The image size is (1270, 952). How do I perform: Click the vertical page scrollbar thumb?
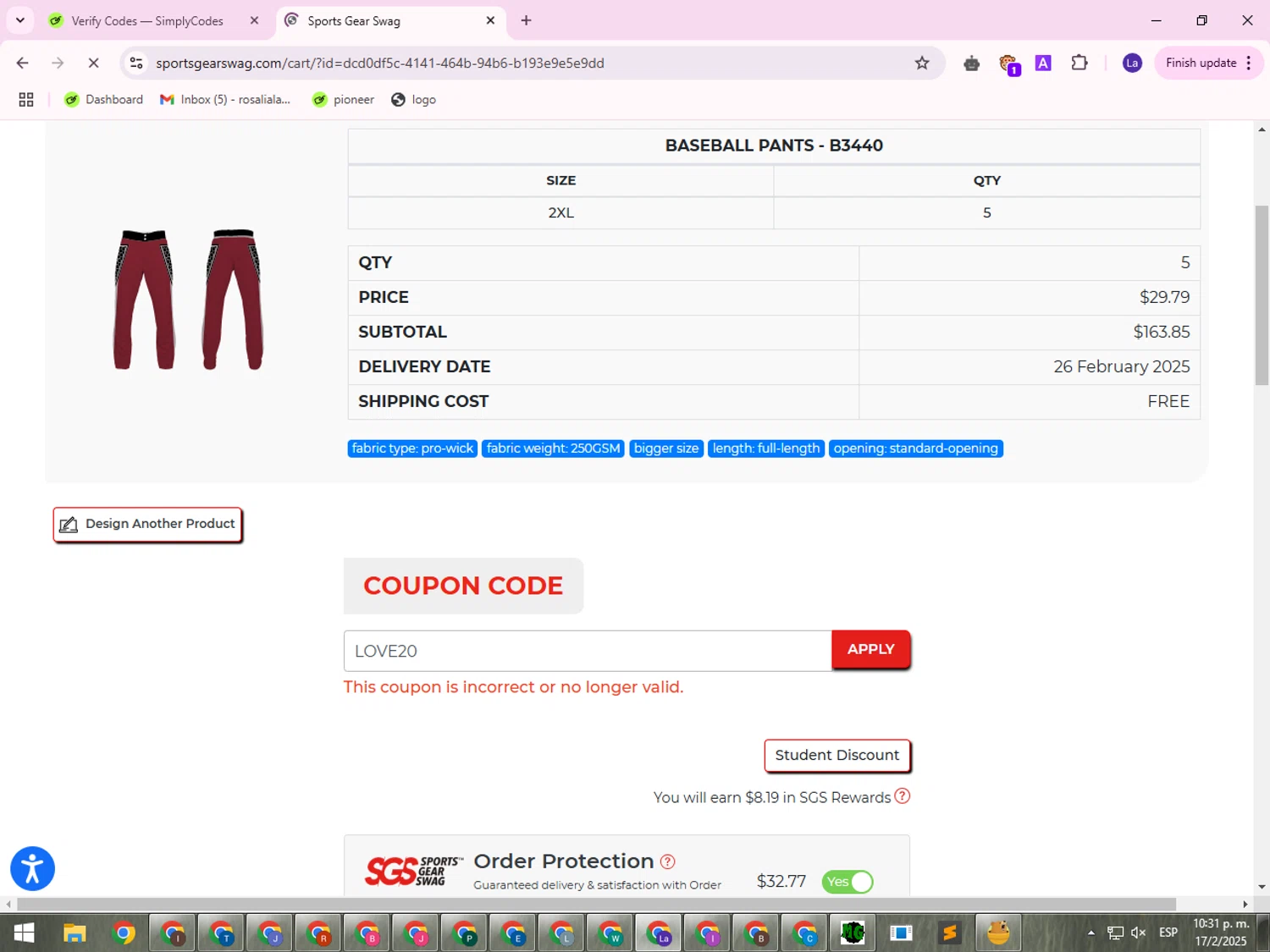tap(1262, 295)
